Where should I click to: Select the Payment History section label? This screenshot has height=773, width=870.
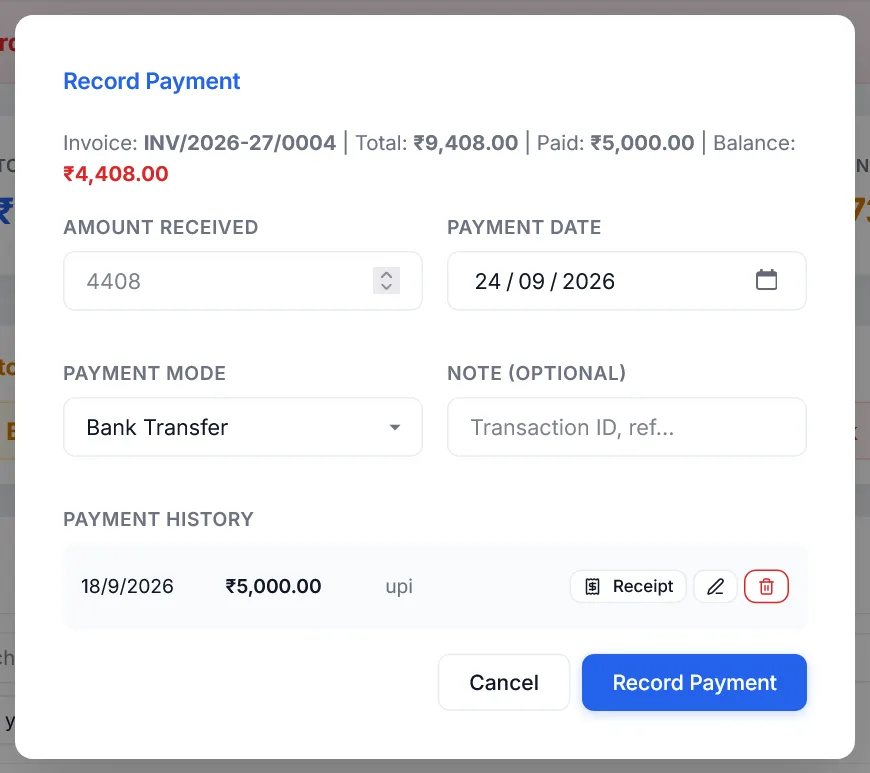tap(158, 519)
